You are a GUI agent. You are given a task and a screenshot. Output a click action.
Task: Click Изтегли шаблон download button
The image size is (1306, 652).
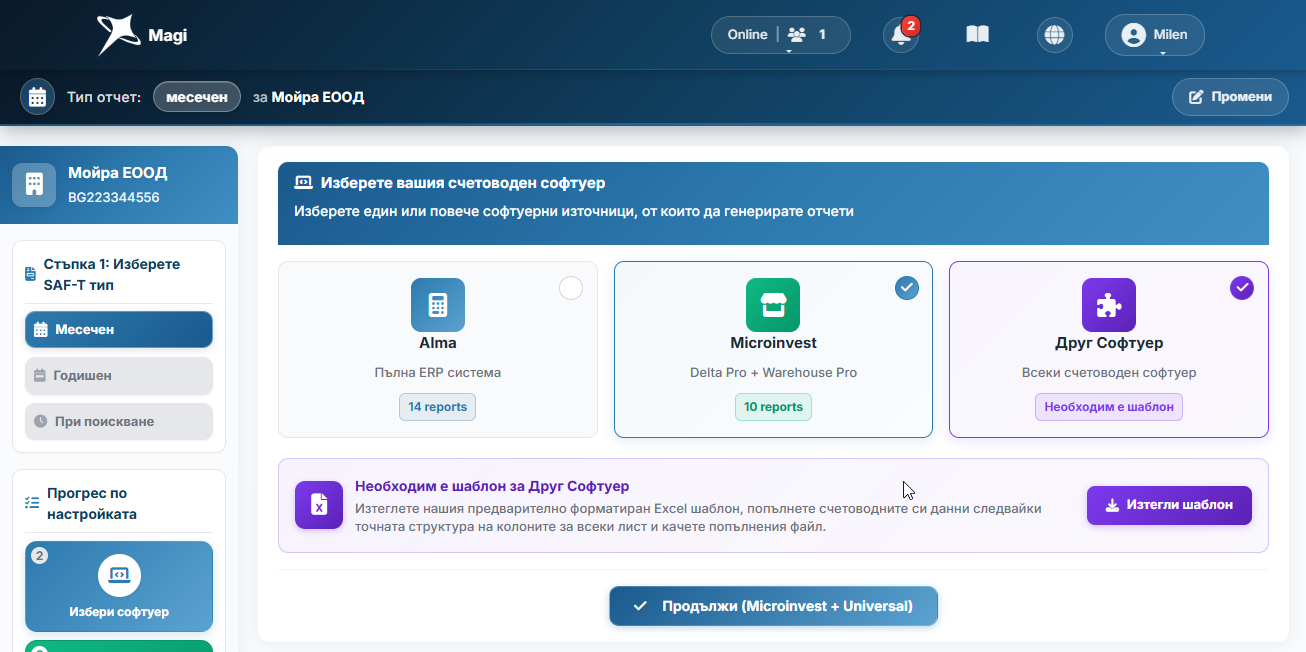[x=1169, y=505]
